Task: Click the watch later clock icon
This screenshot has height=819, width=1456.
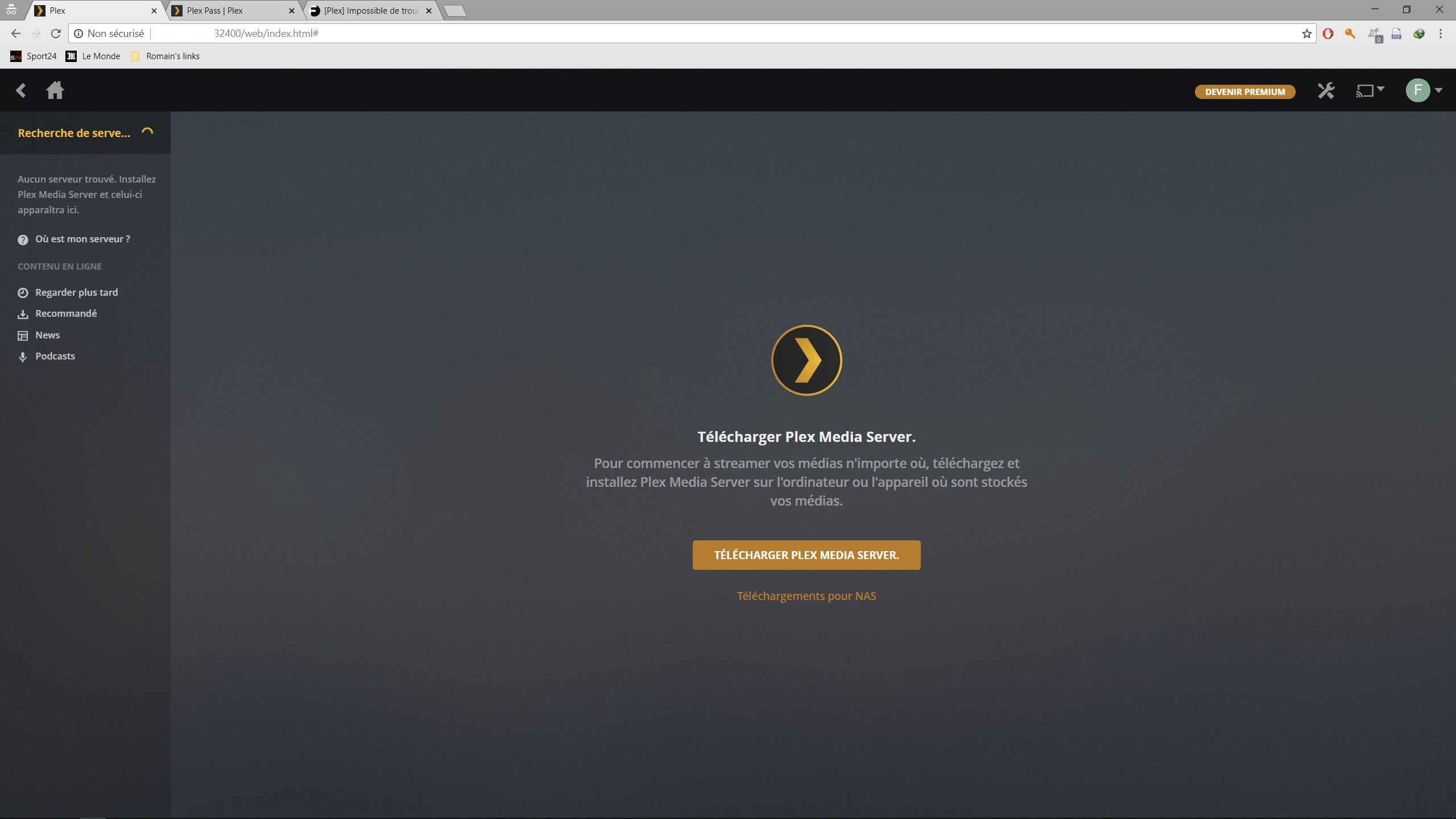Action: point(23,293)
